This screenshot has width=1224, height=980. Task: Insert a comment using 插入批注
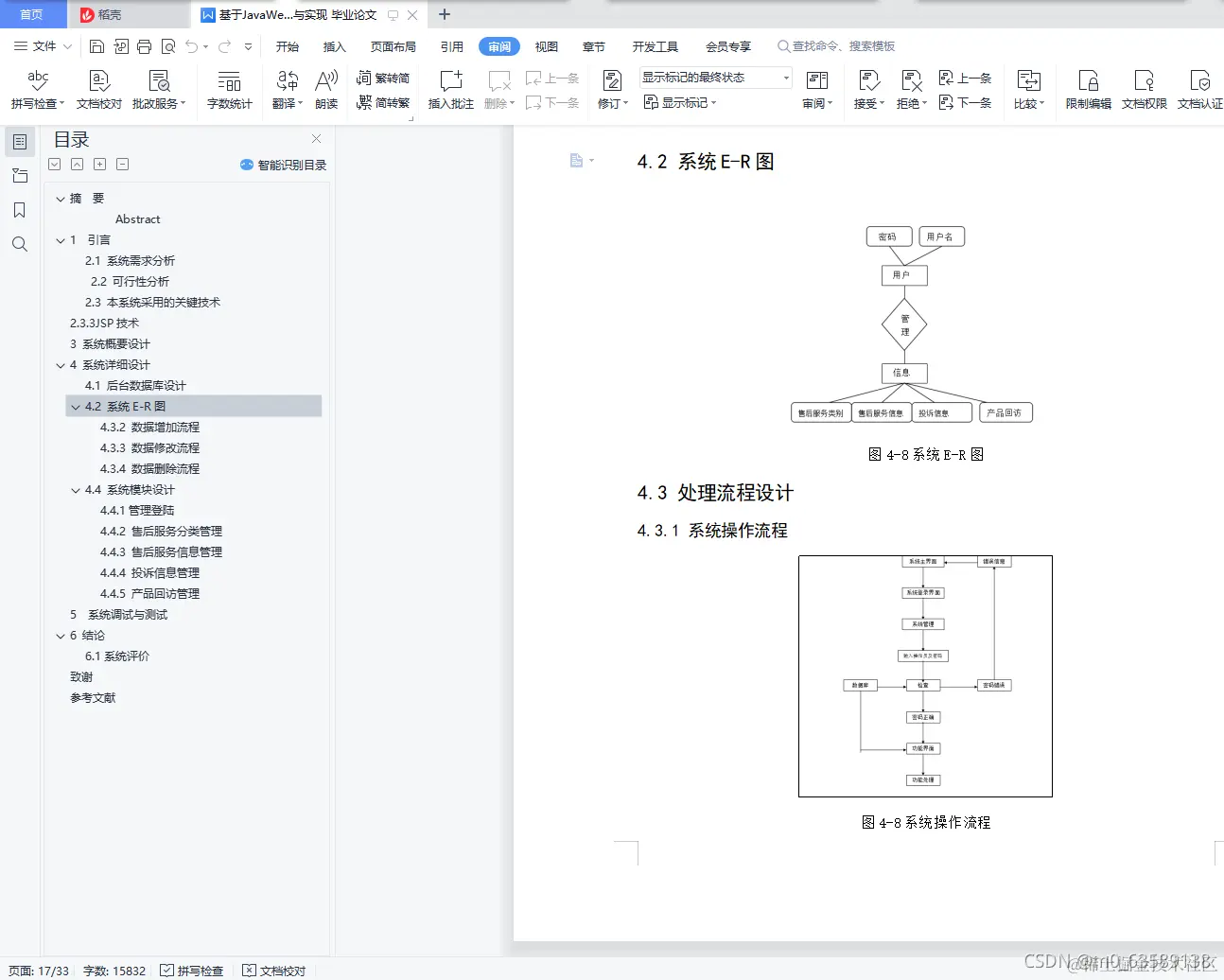(x=450, y=90)
